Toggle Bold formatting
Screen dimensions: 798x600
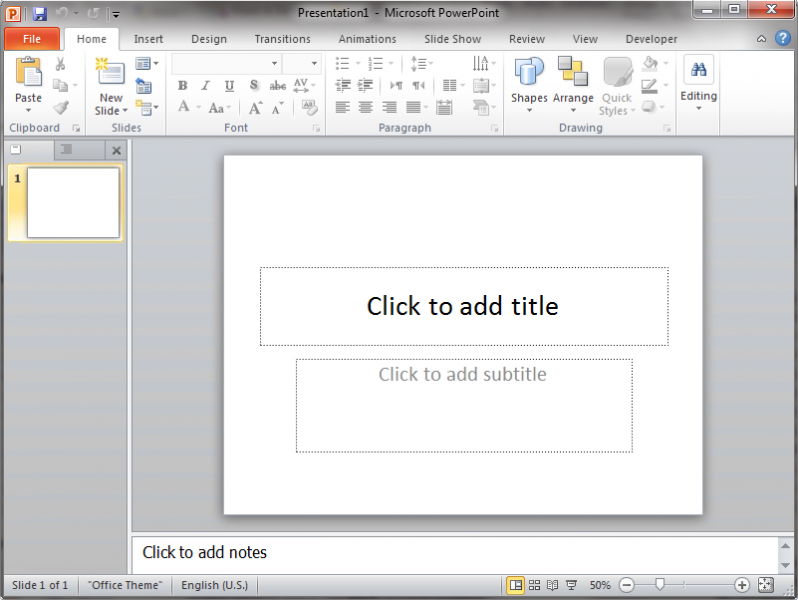pos(182,86)
